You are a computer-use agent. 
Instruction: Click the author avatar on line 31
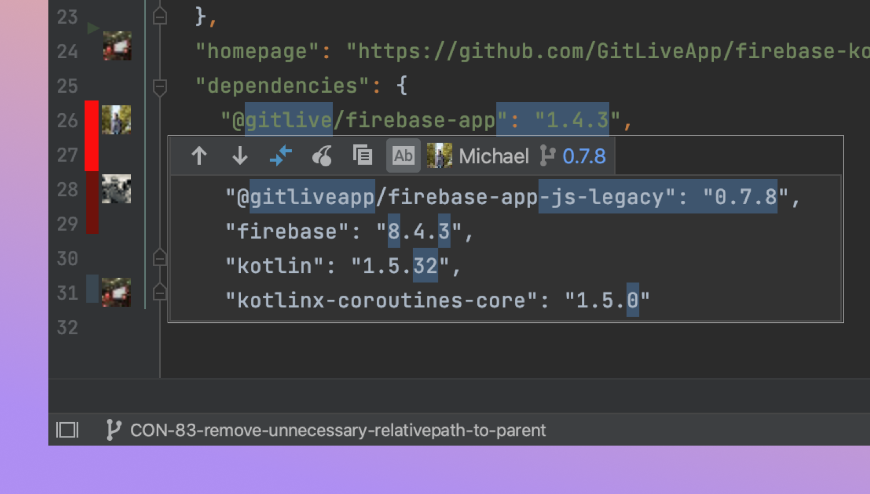click(x=117, y=292)
